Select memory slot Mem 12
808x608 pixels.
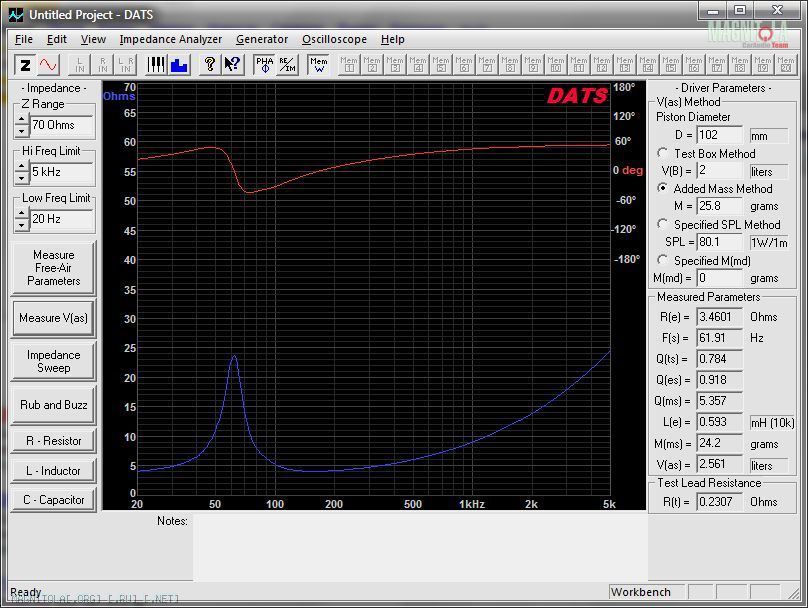tap(602, 65)
